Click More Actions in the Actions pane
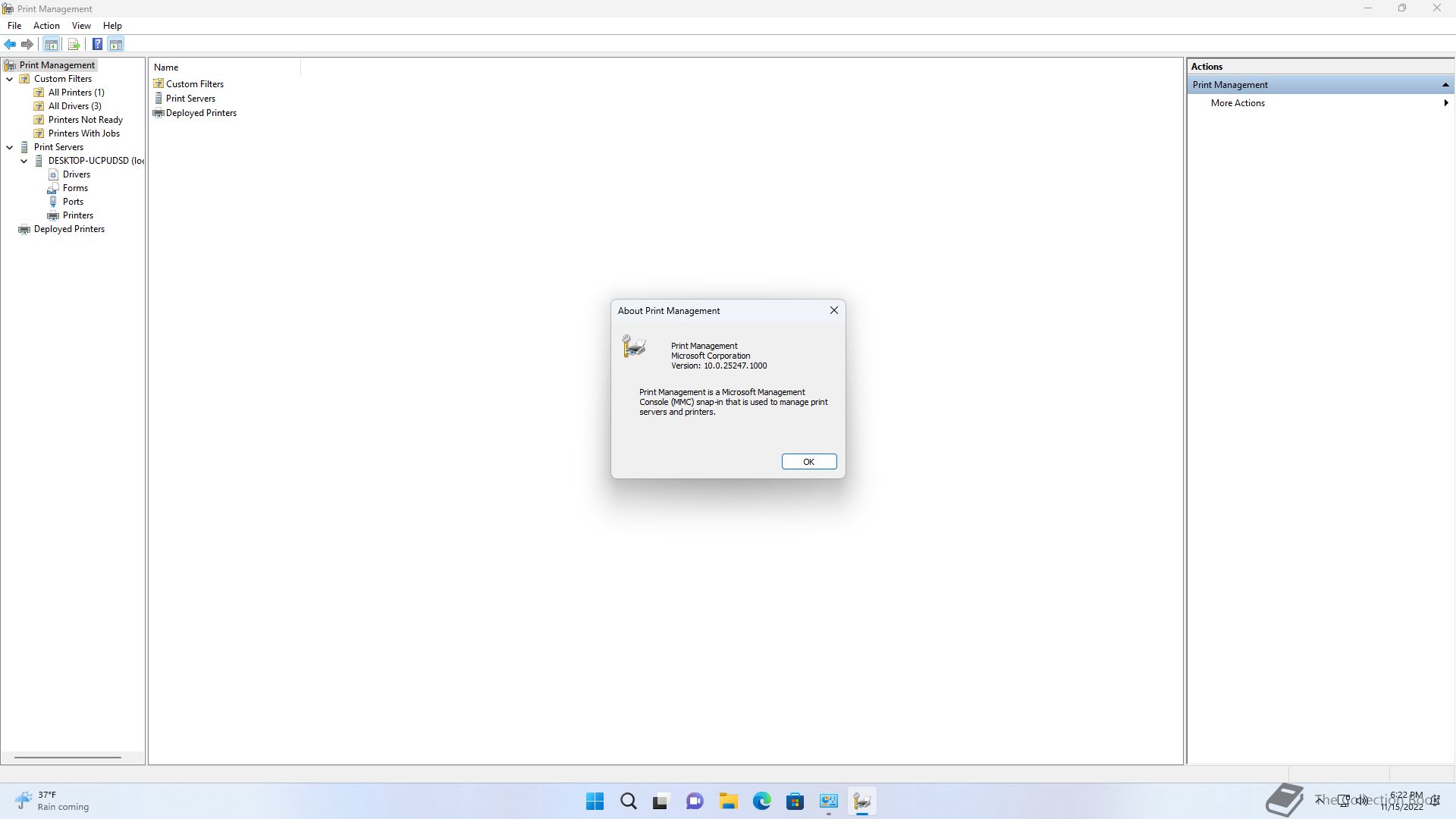Viewport: 1456px width, 819px height. tap(1238, 103)
